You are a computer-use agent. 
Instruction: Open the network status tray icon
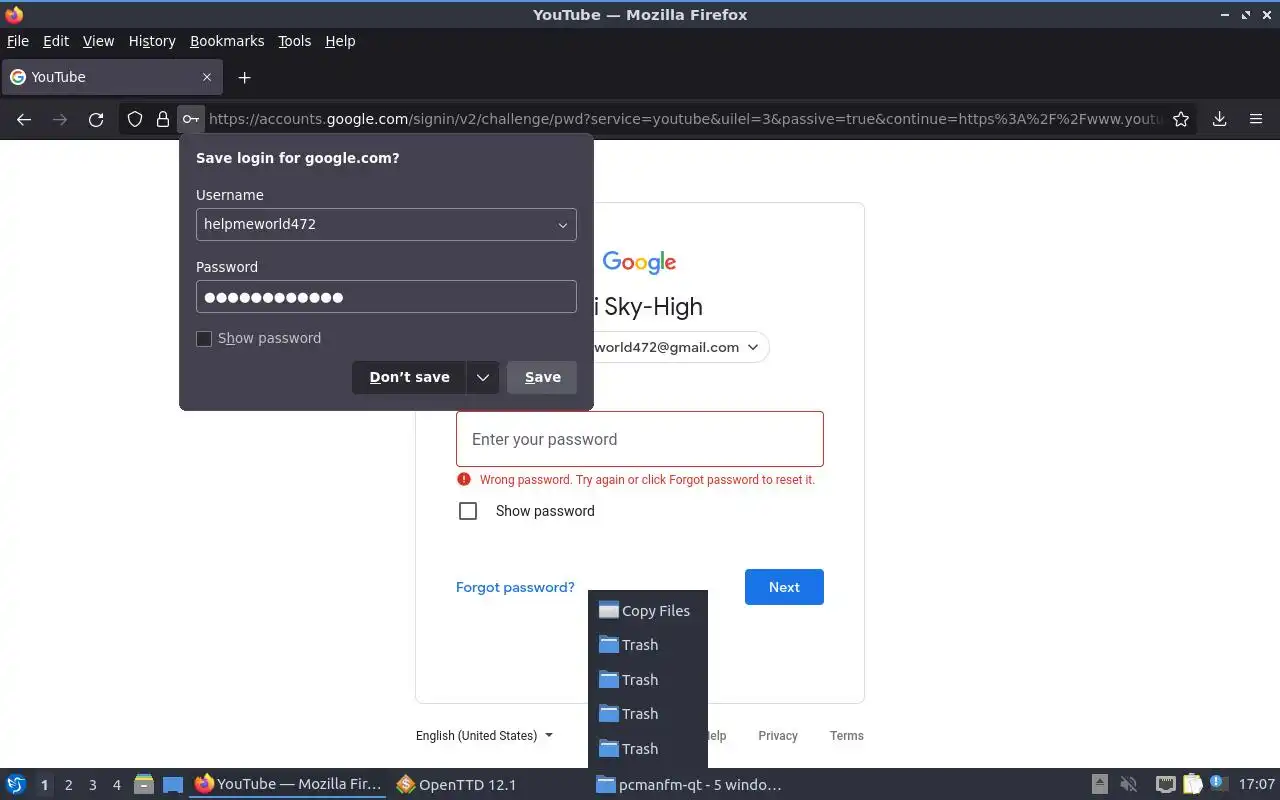tap(1165, 785)
